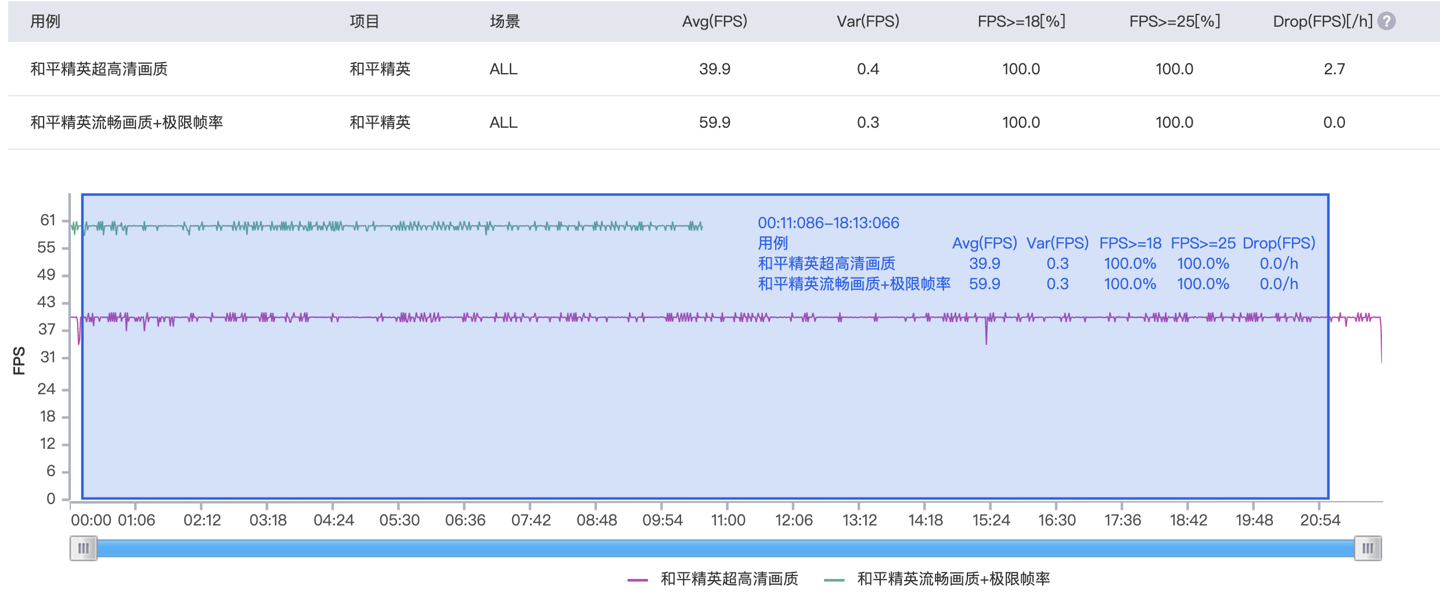Click the blue zoom range bar middle
The height and width of the screenshot is (605, 1440).
[725, 548]
